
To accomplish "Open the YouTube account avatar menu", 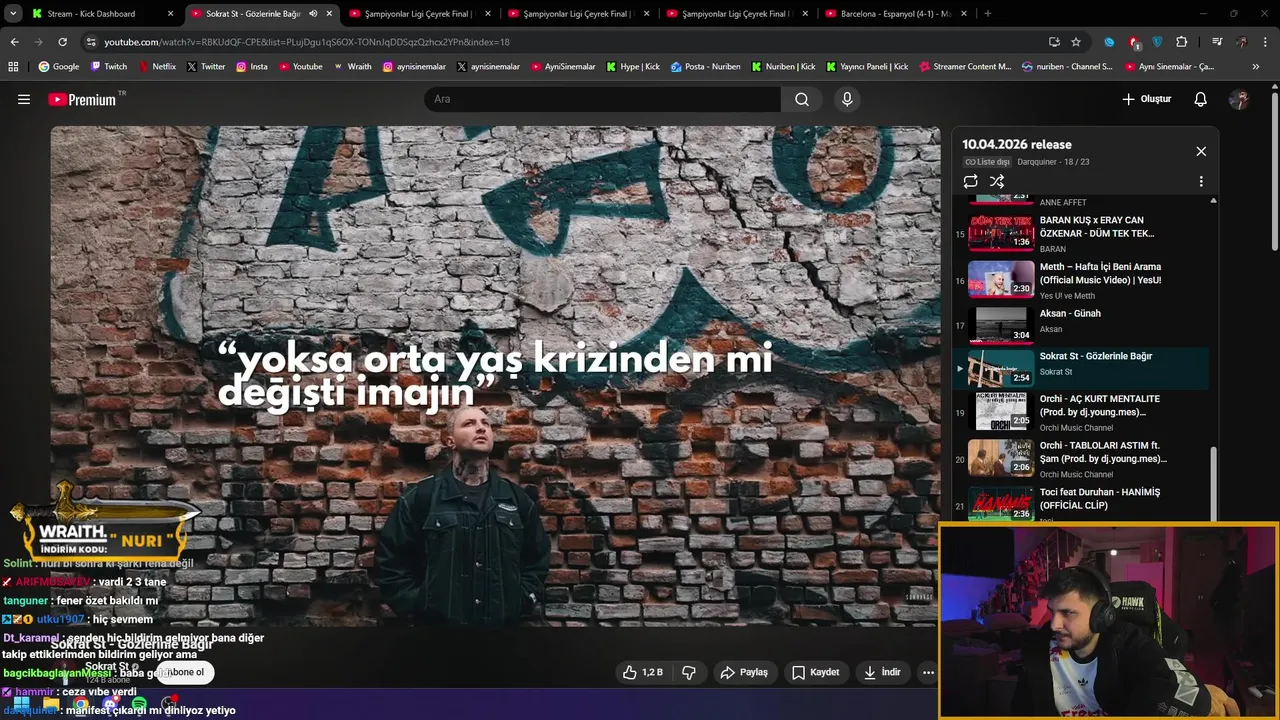I will [x=1239, y=99].
